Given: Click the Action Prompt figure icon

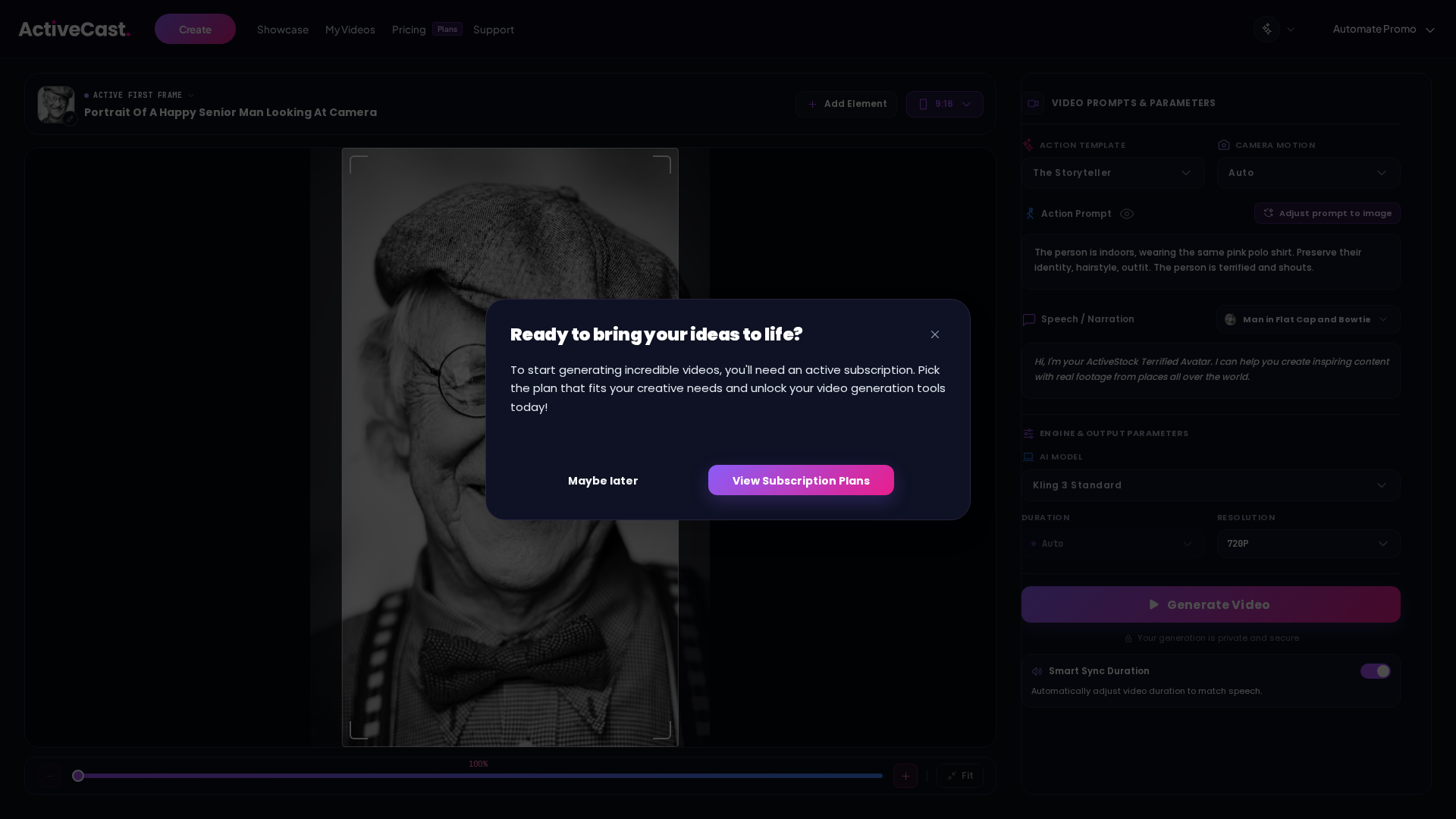Looking at the screenshot, I should pos(1030,214).
